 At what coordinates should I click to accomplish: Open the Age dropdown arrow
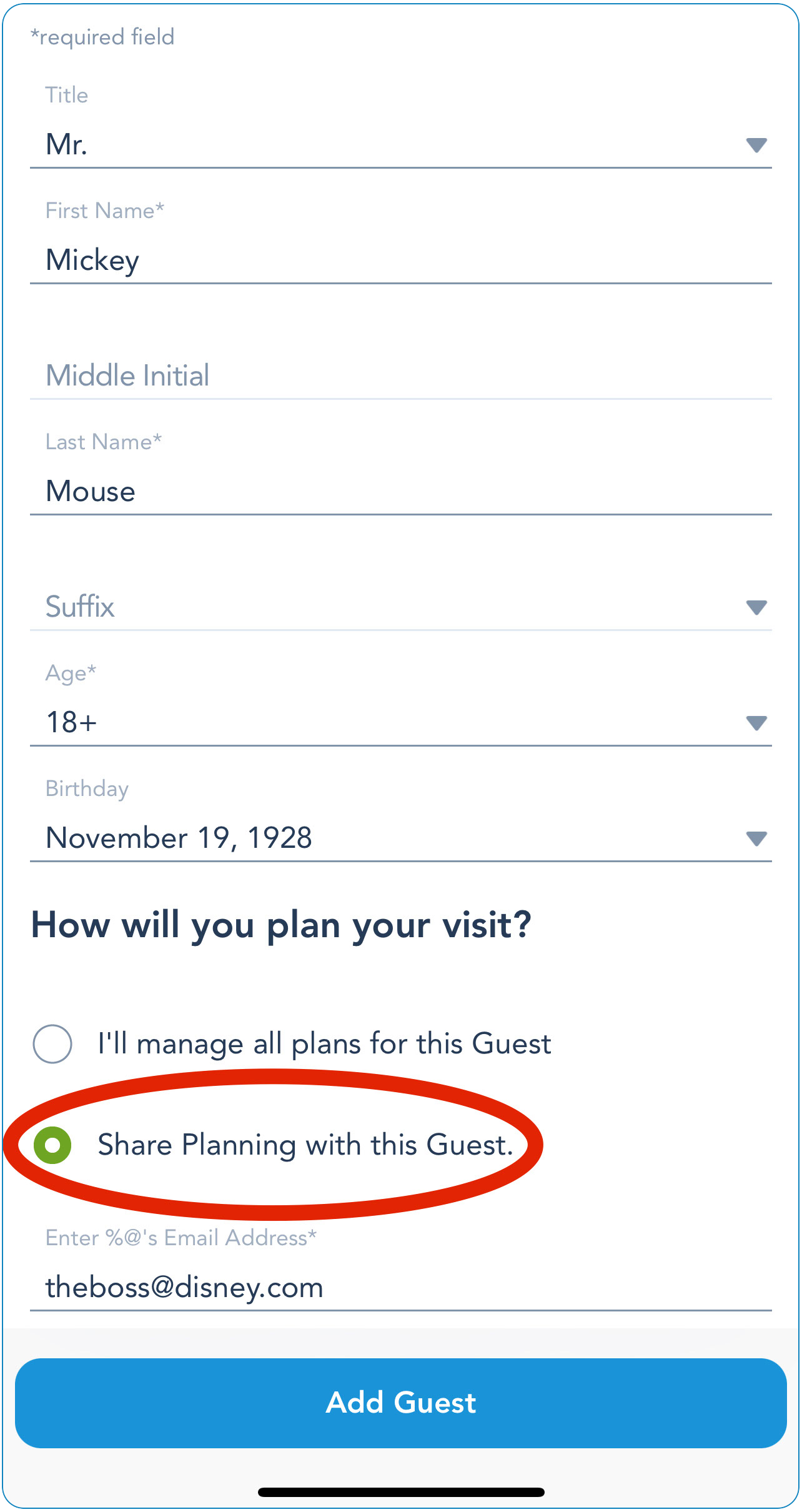(x=756, y=723)
